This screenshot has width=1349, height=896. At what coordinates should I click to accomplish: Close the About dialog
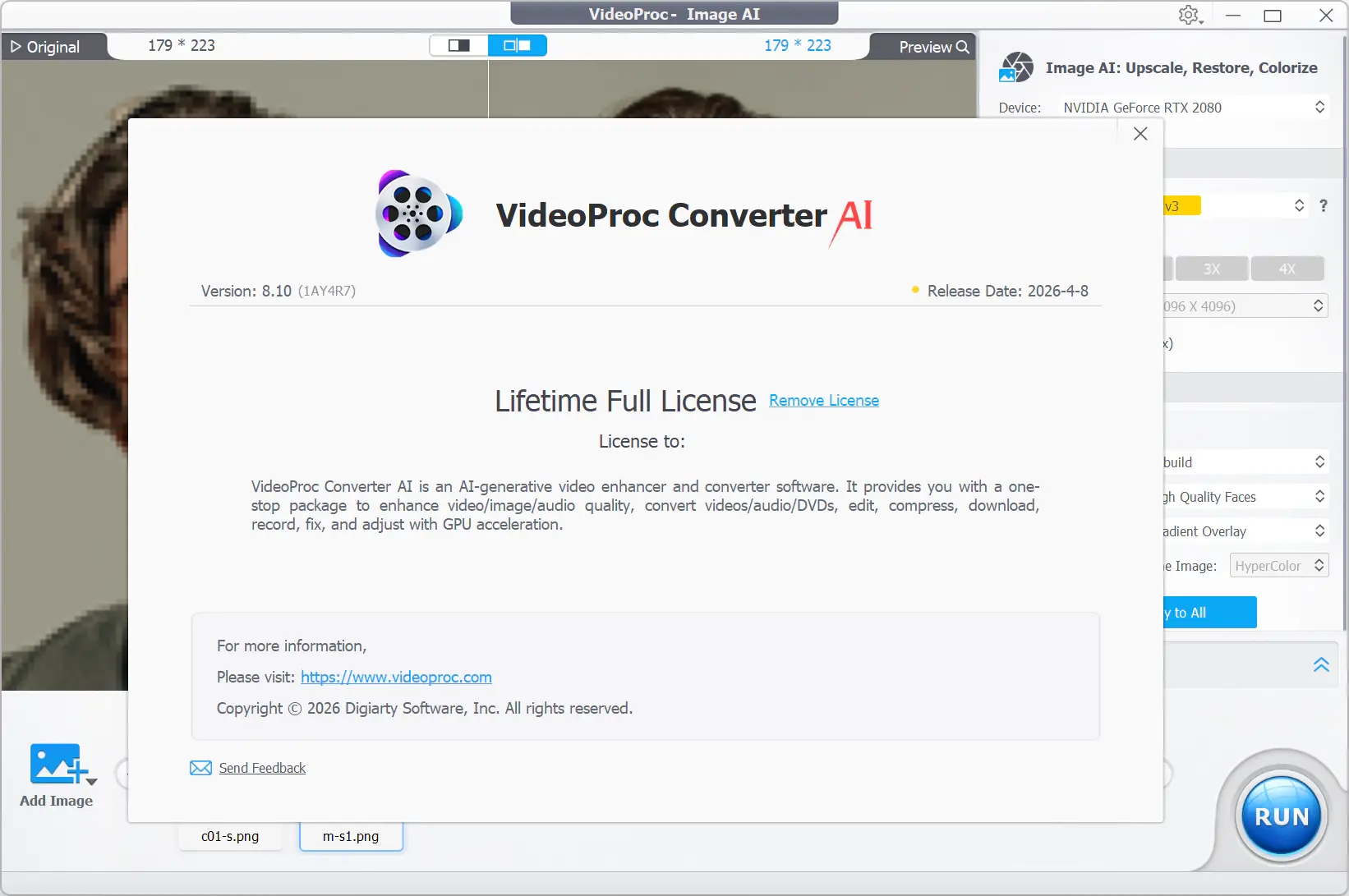(x=1140, y=134)
